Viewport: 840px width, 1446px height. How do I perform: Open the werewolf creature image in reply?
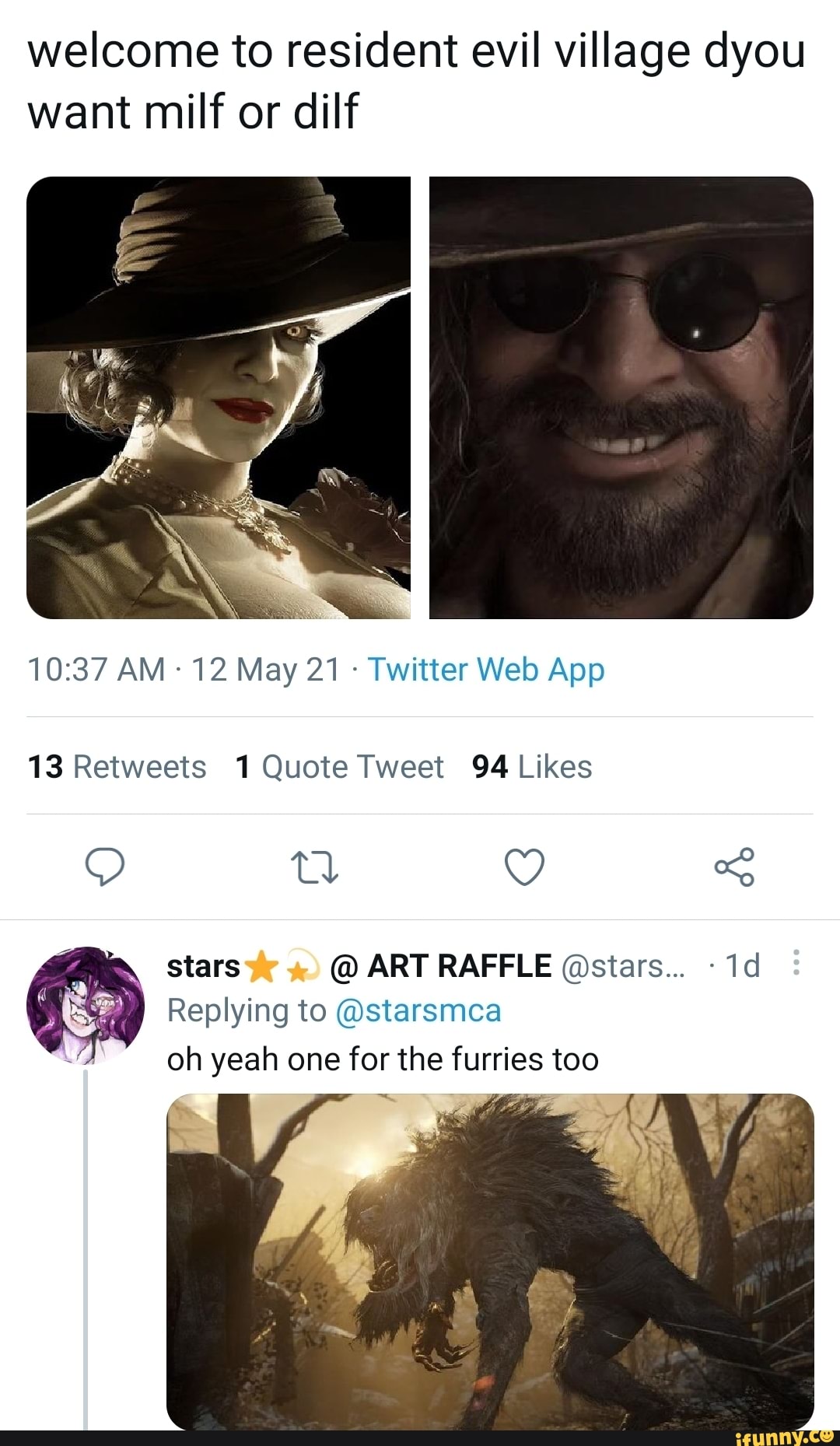click(x=490, y=1260)
